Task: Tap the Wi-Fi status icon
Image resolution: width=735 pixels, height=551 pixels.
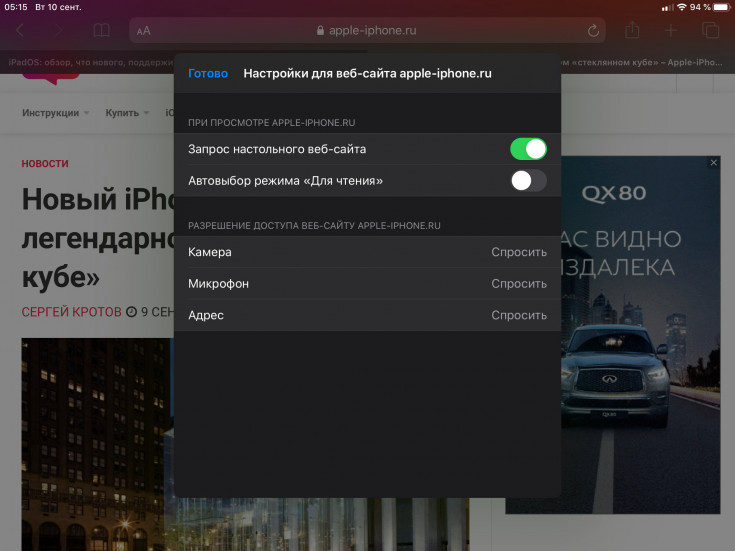Action: click(x=682, y=7)
